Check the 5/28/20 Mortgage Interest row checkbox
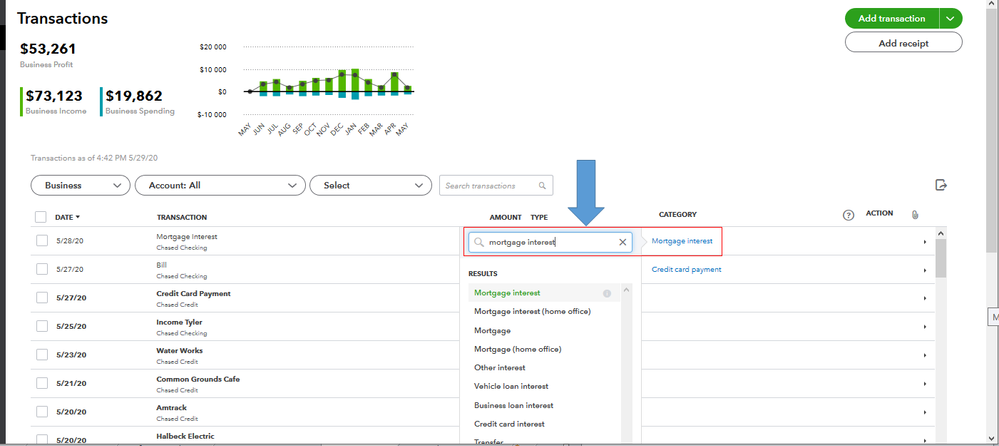The height and width of the screenshot is (446, 999). point(42,241)
